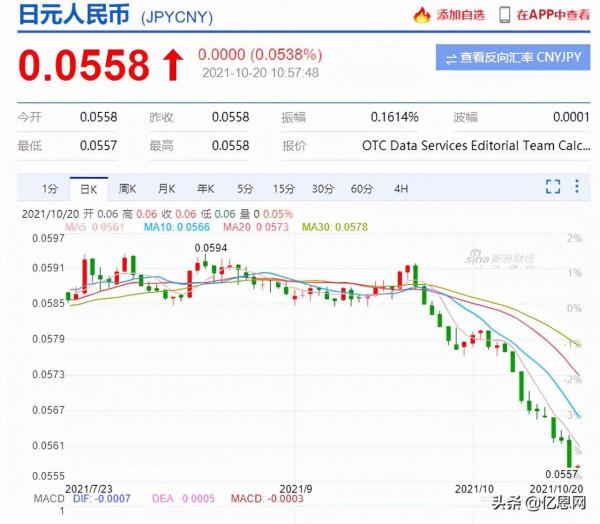The height and width of the screenshot is (524, 600).
Task: Click the DIF: -0.0007 MACD value
Action: click(x=102, y=498)
